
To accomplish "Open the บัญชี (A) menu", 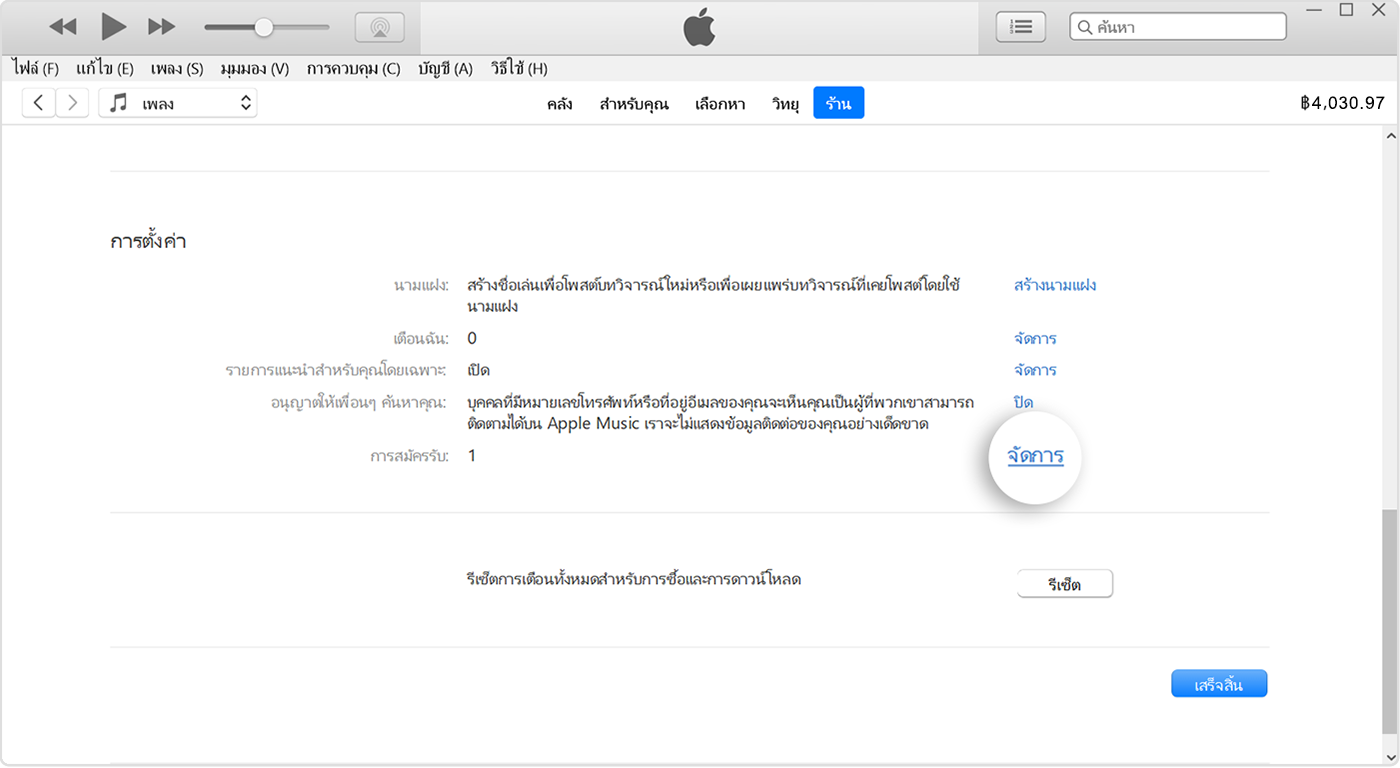I will coord(446,69).
